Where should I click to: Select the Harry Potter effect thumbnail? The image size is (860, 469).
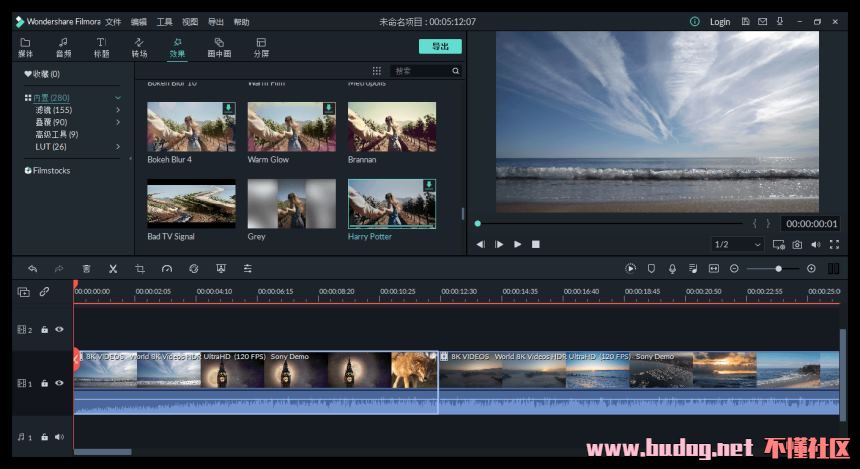(391, 204)
